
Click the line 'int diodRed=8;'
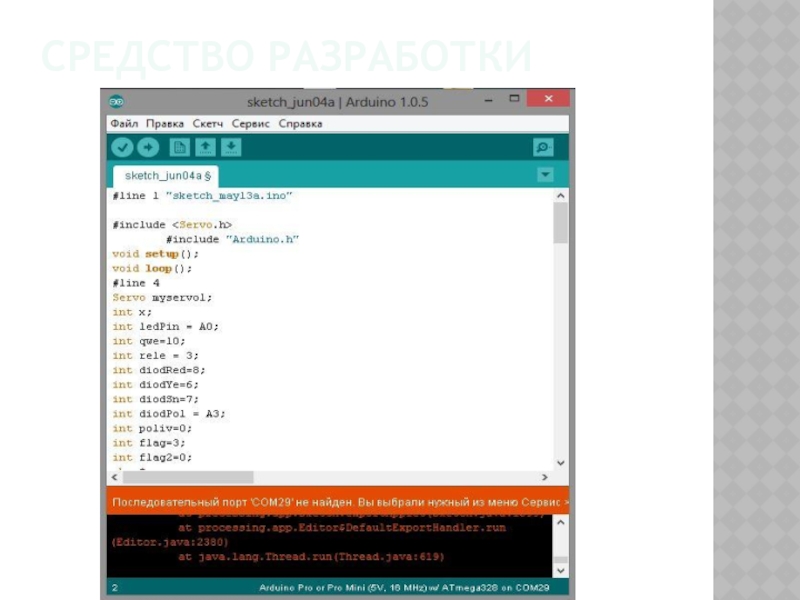pos(159,370)
